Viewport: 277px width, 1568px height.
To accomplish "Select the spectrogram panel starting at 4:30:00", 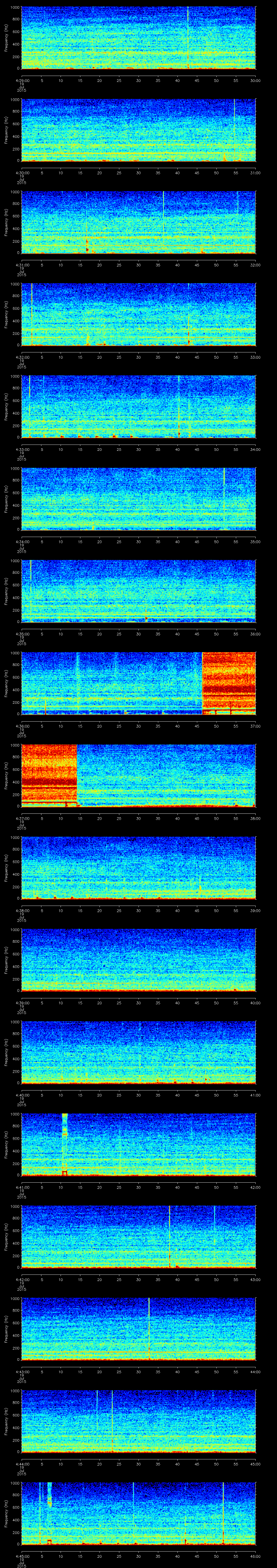I will coord(138,130).
